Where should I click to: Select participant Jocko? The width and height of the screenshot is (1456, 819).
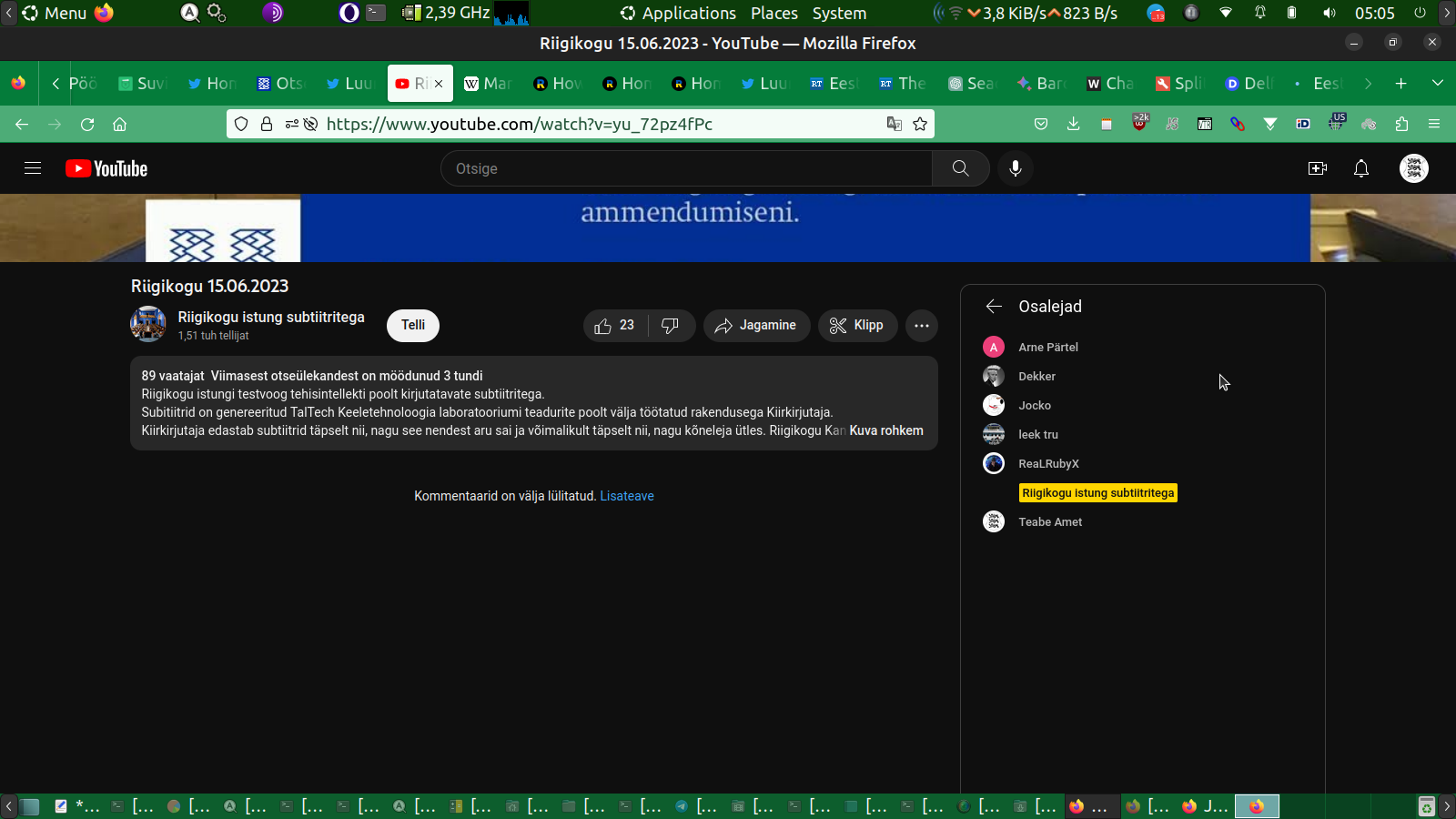pyautogui.click(x=1035, y=405)
